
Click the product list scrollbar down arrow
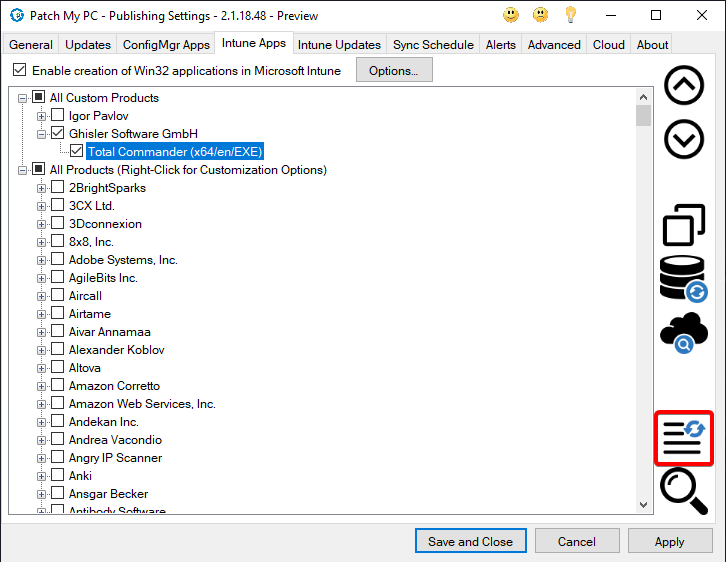point(644,506)
